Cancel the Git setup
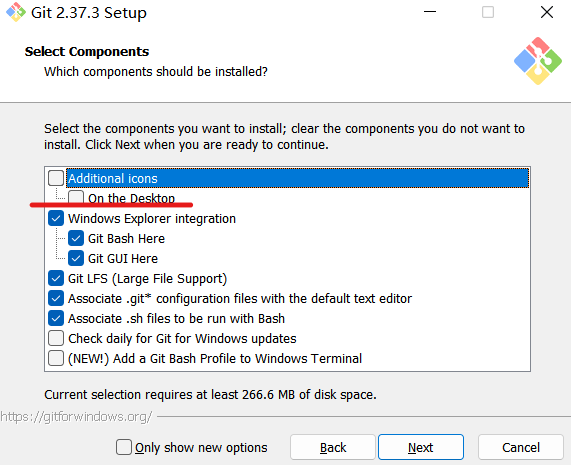The image size is (571, 465). (521, 447)
